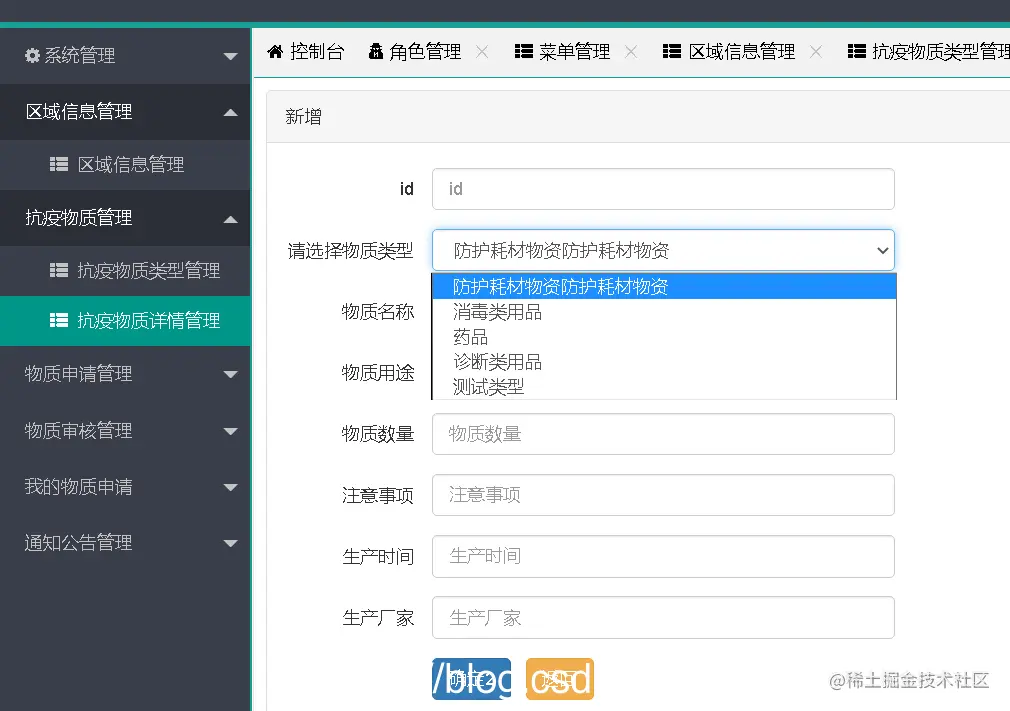This screenshot has width=1010, height=711.
Task: Focus the 生产厂家 input field
Action: pos(663,618)
